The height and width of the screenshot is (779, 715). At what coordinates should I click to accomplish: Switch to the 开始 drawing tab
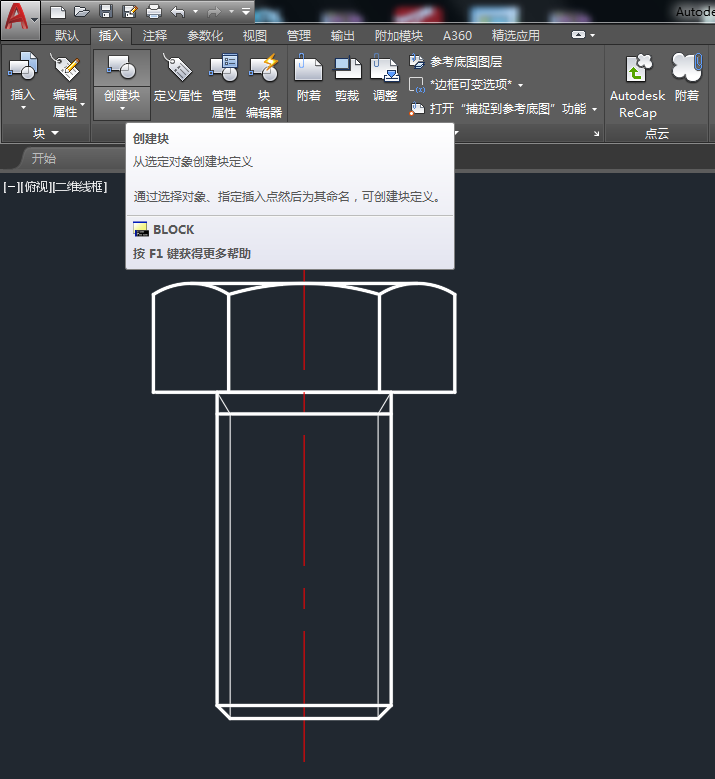pyautogui.click(x=44, y=158)
